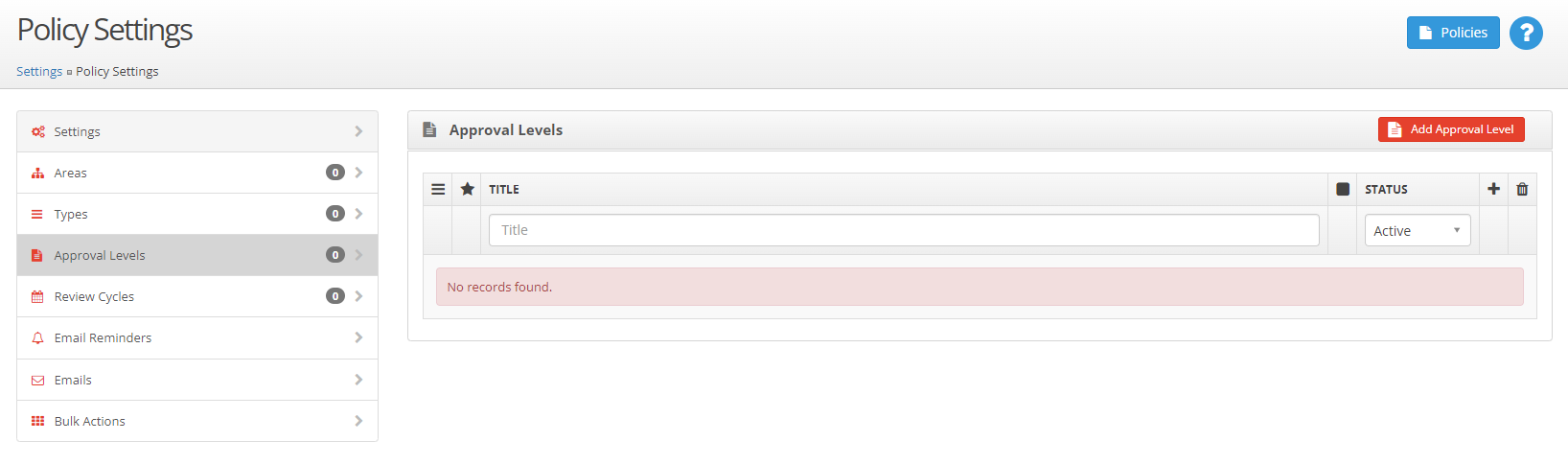Click the Review Cycles calendar icon
The width and height of the screenshot is (1568, 464).
click(37, 296)
